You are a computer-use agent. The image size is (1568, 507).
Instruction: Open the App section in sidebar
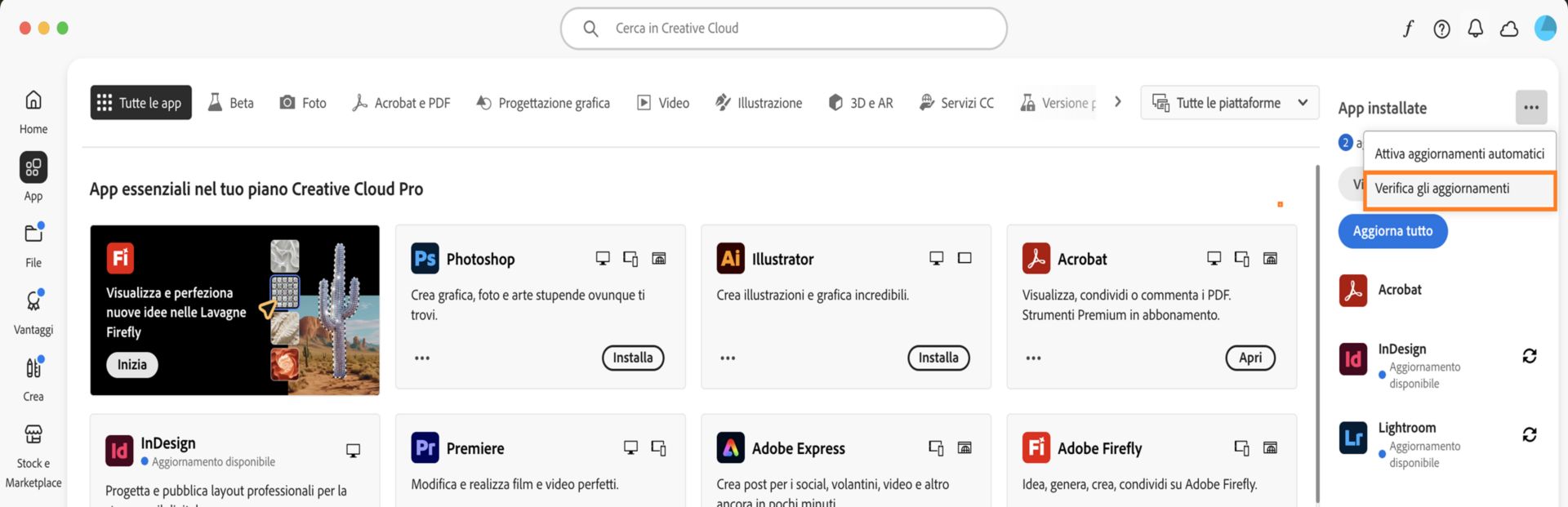(x=33, y=177)
